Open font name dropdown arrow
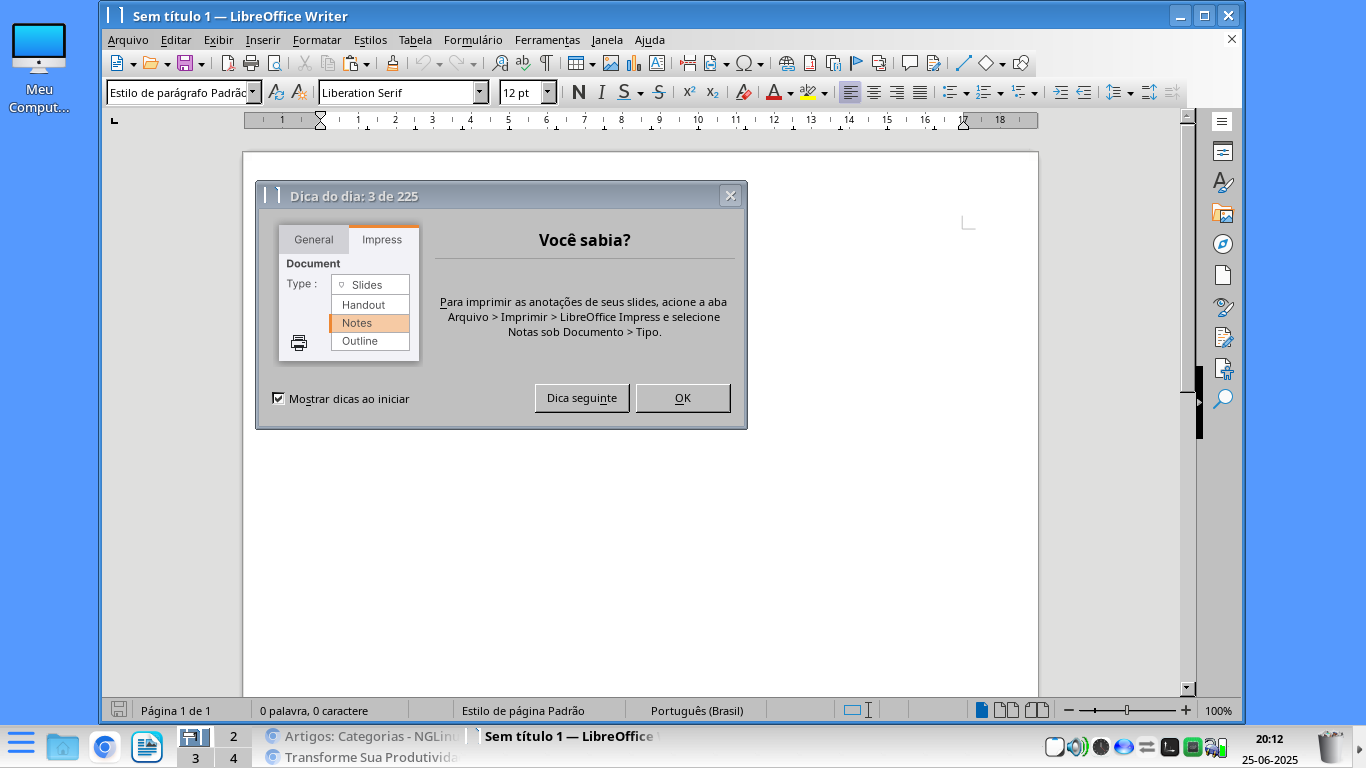The width and height of the screenshot is (1366, 768). (481, 92)
